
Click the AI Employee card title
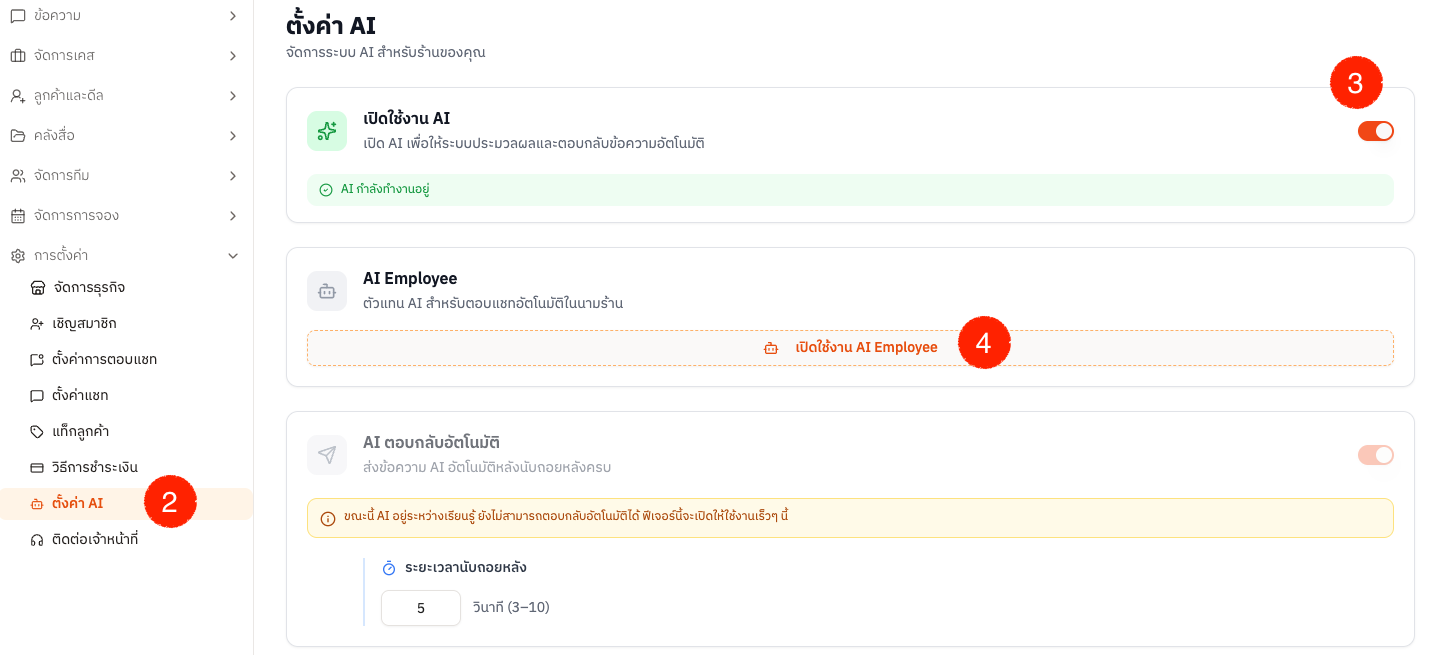(410, 279)
